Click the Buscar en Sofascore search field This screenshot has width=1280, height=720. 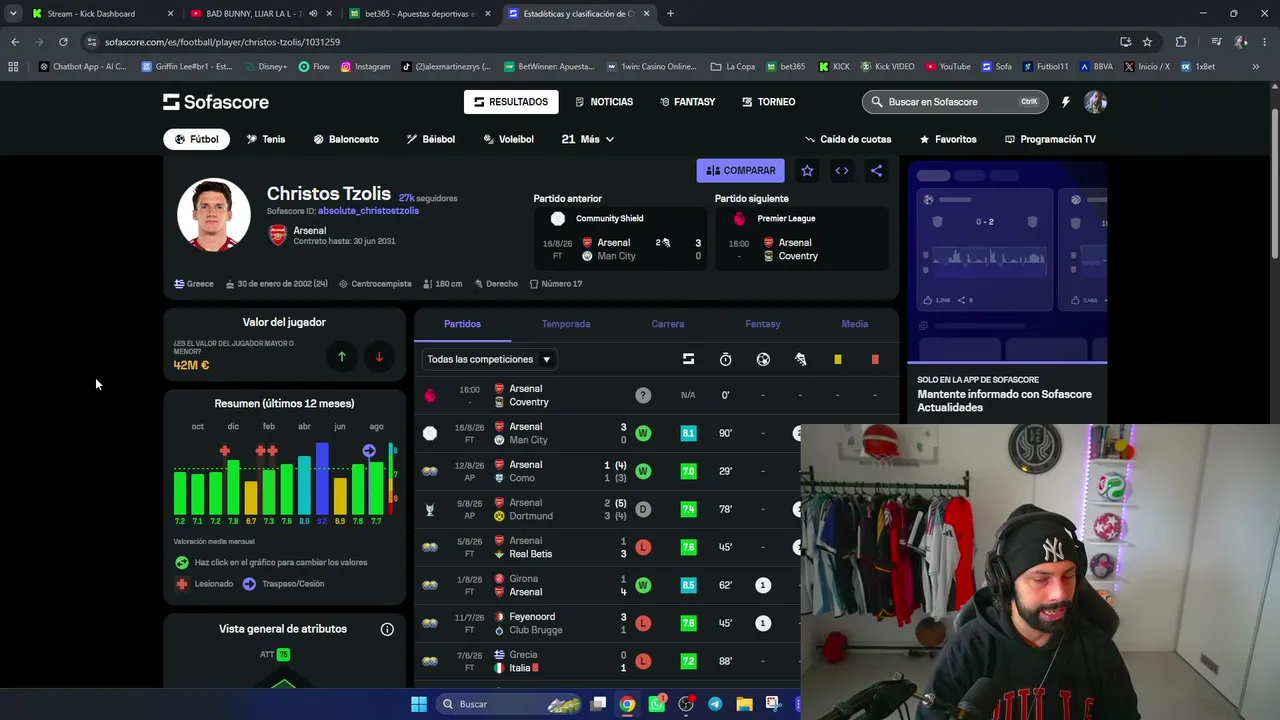click(x=955, y=102)
